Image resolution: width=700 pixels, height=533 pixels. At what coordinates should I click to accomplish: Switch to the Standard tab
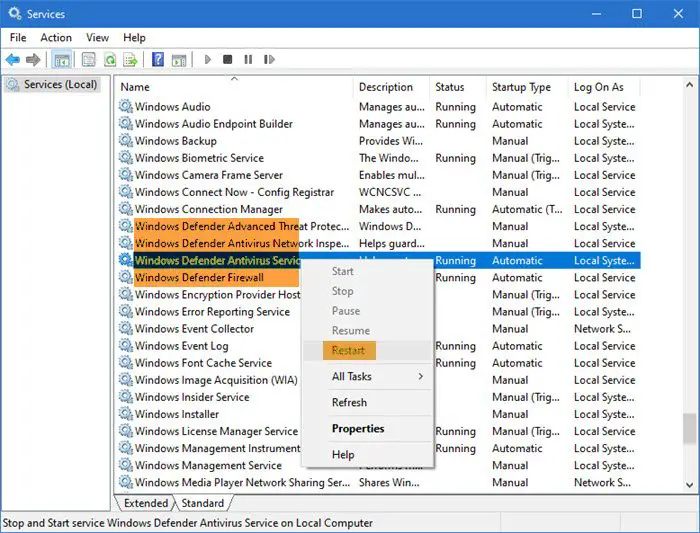pos(203,503)
